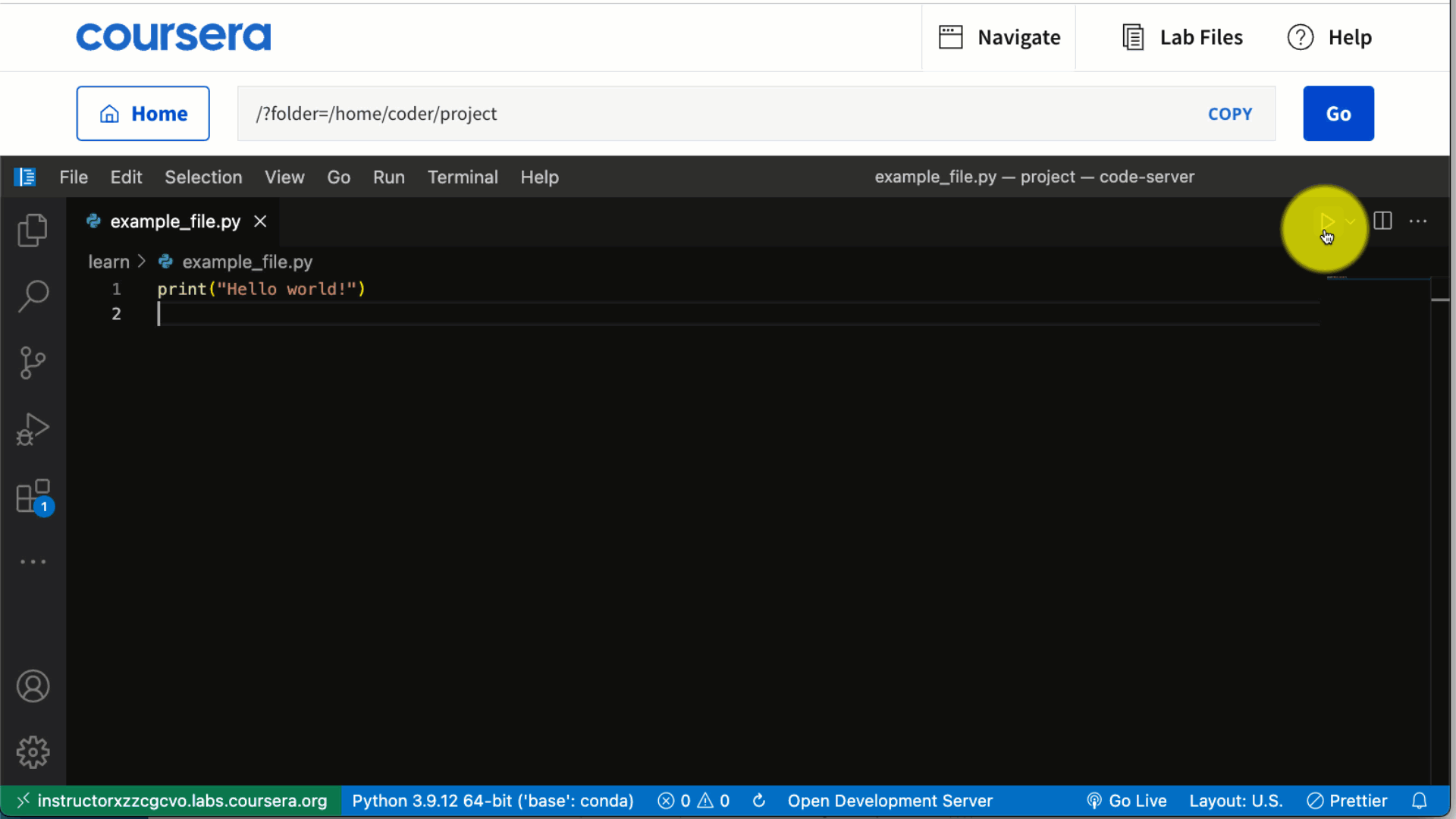Open notifications bell icon
1456x819 pixels.
click(1420, 801)
